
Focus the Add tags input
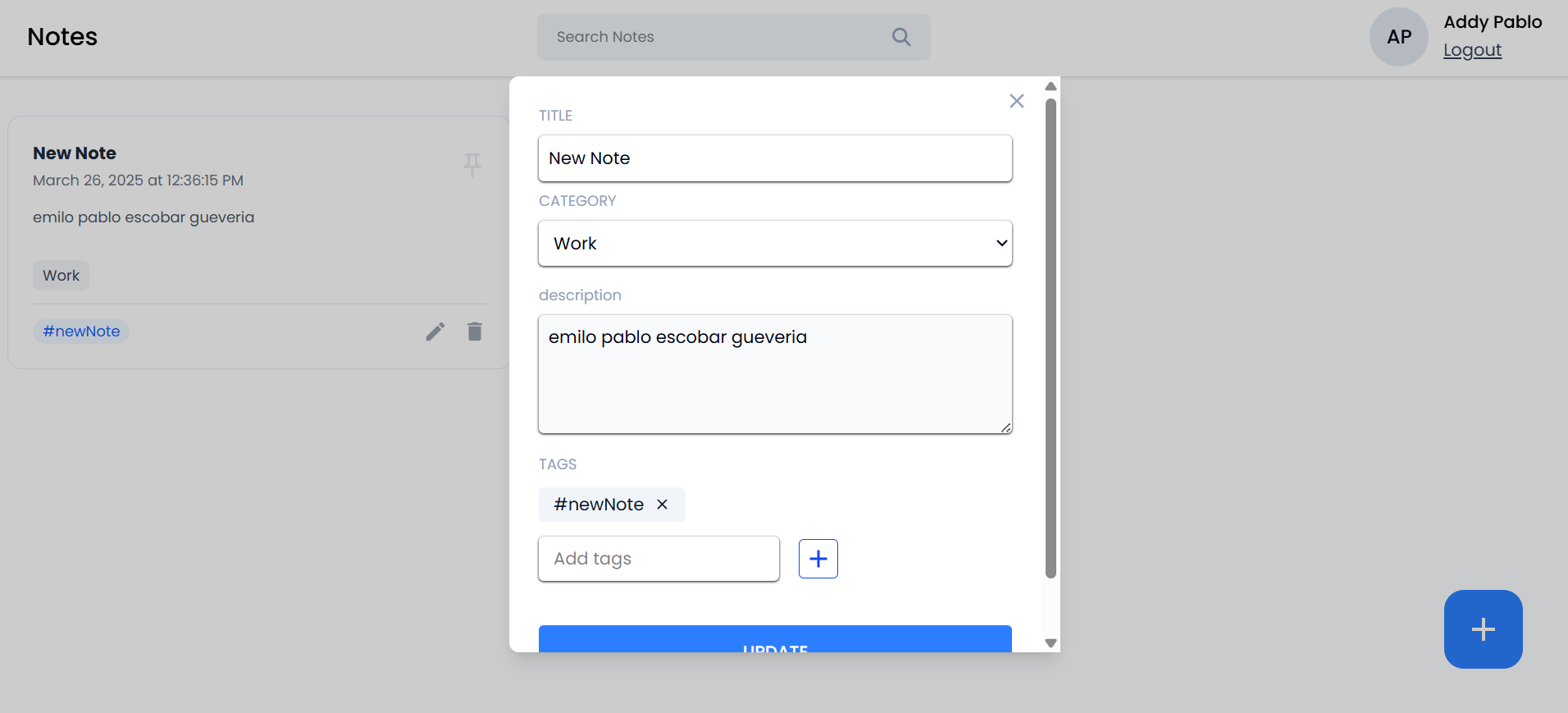(x=659, y=559)
